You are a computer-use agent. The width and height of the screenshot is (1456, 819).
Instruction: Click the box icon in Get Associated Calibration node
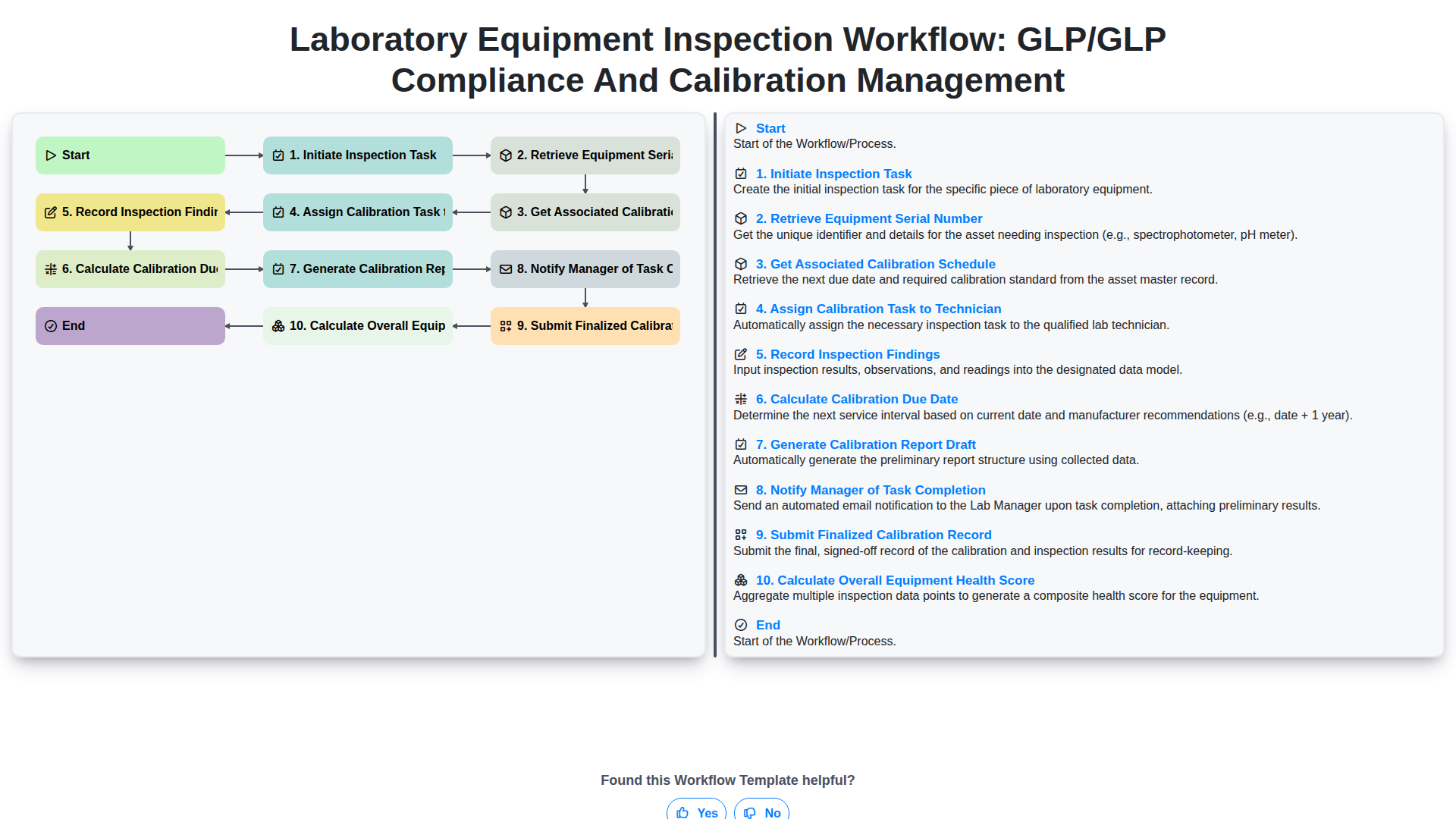click(x=506, y=212)
